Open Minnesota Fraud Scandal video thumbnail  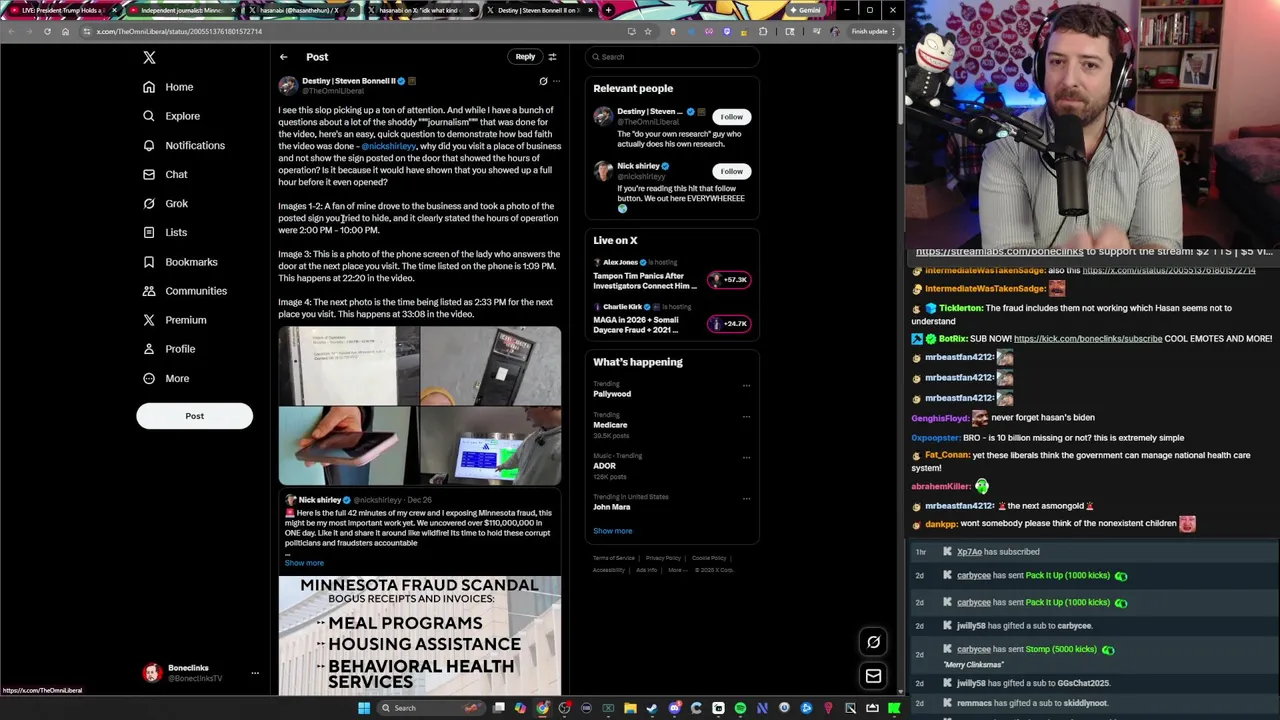click(x=420, y=635)
